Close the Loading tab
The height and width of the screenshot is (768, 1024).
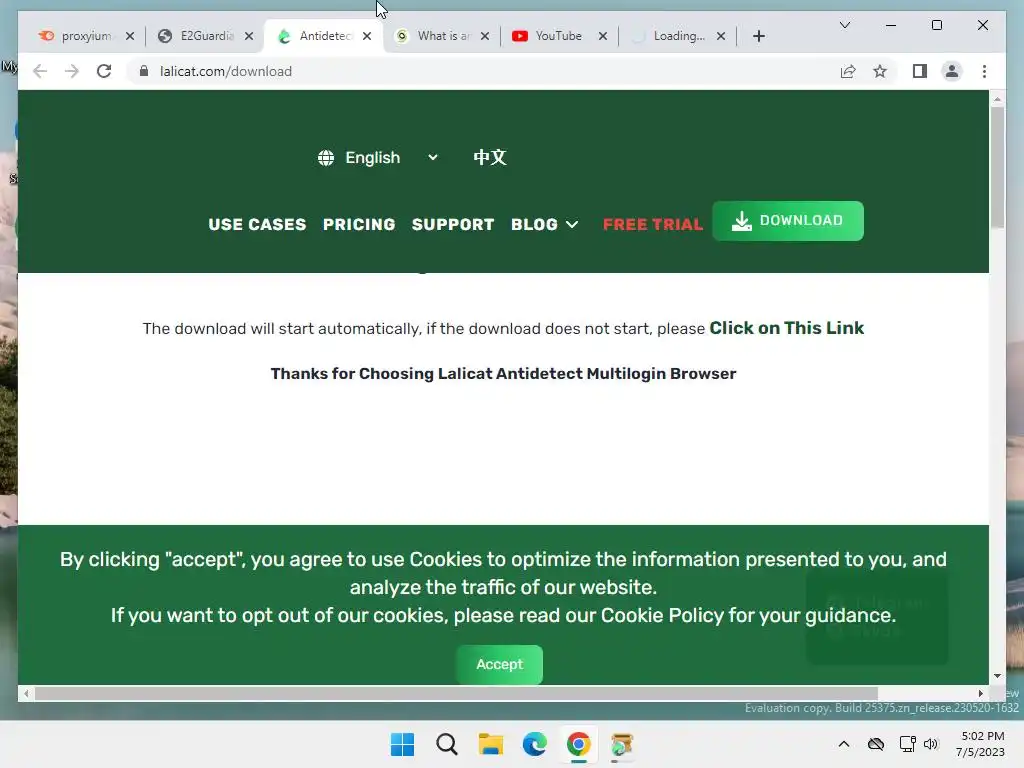point(721,37)
